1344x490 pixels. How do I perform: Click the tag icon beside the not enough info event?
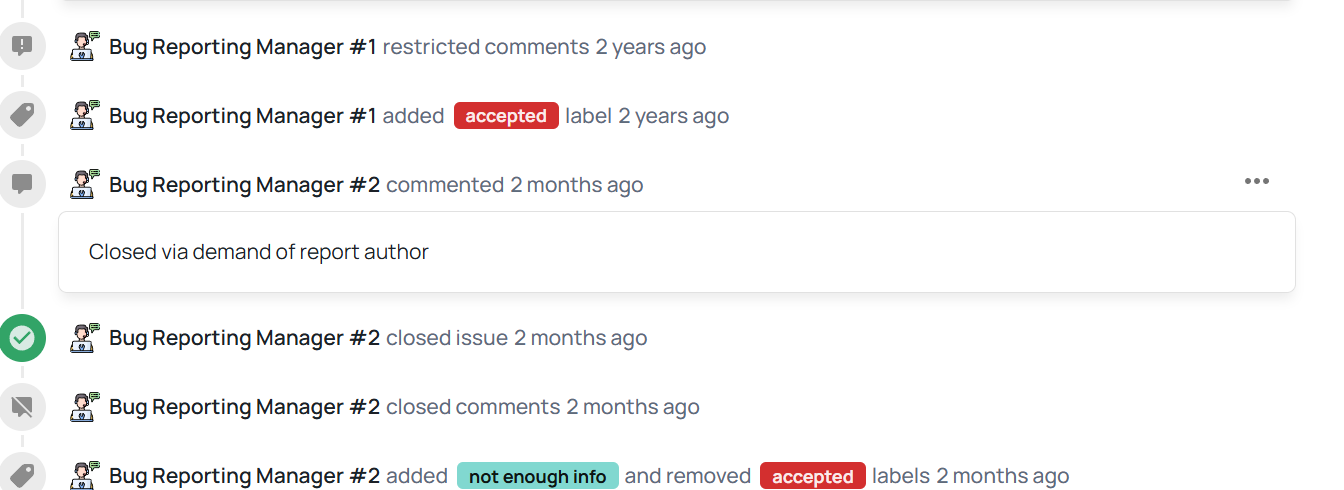tap(22, 474)
